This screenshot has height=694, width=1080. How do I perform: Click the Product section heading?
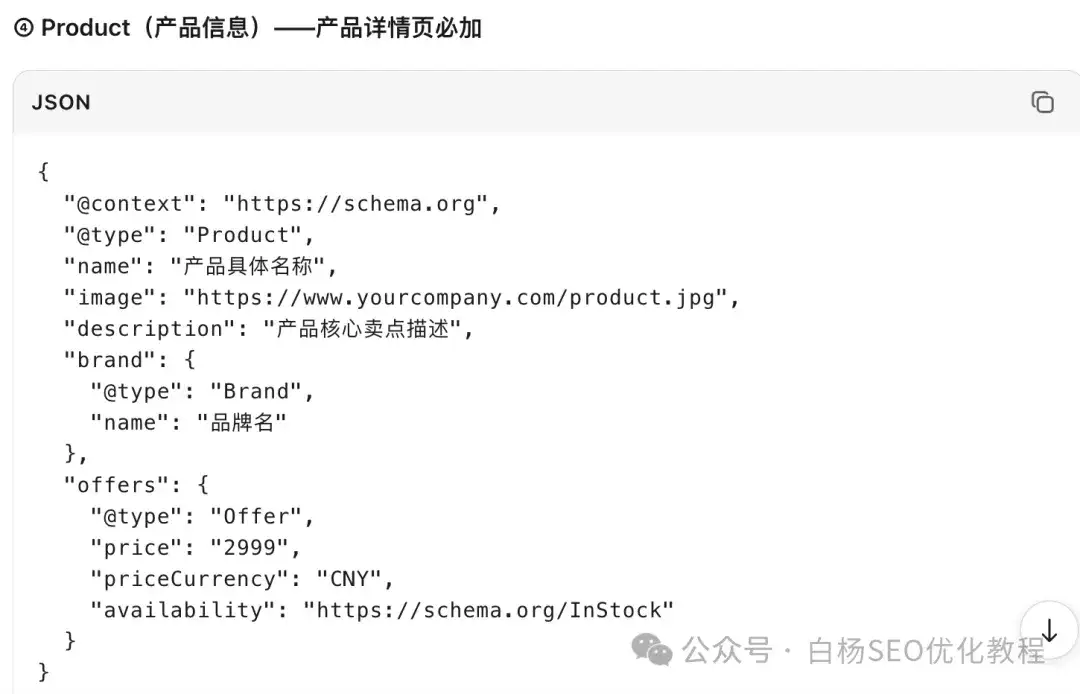248,28
